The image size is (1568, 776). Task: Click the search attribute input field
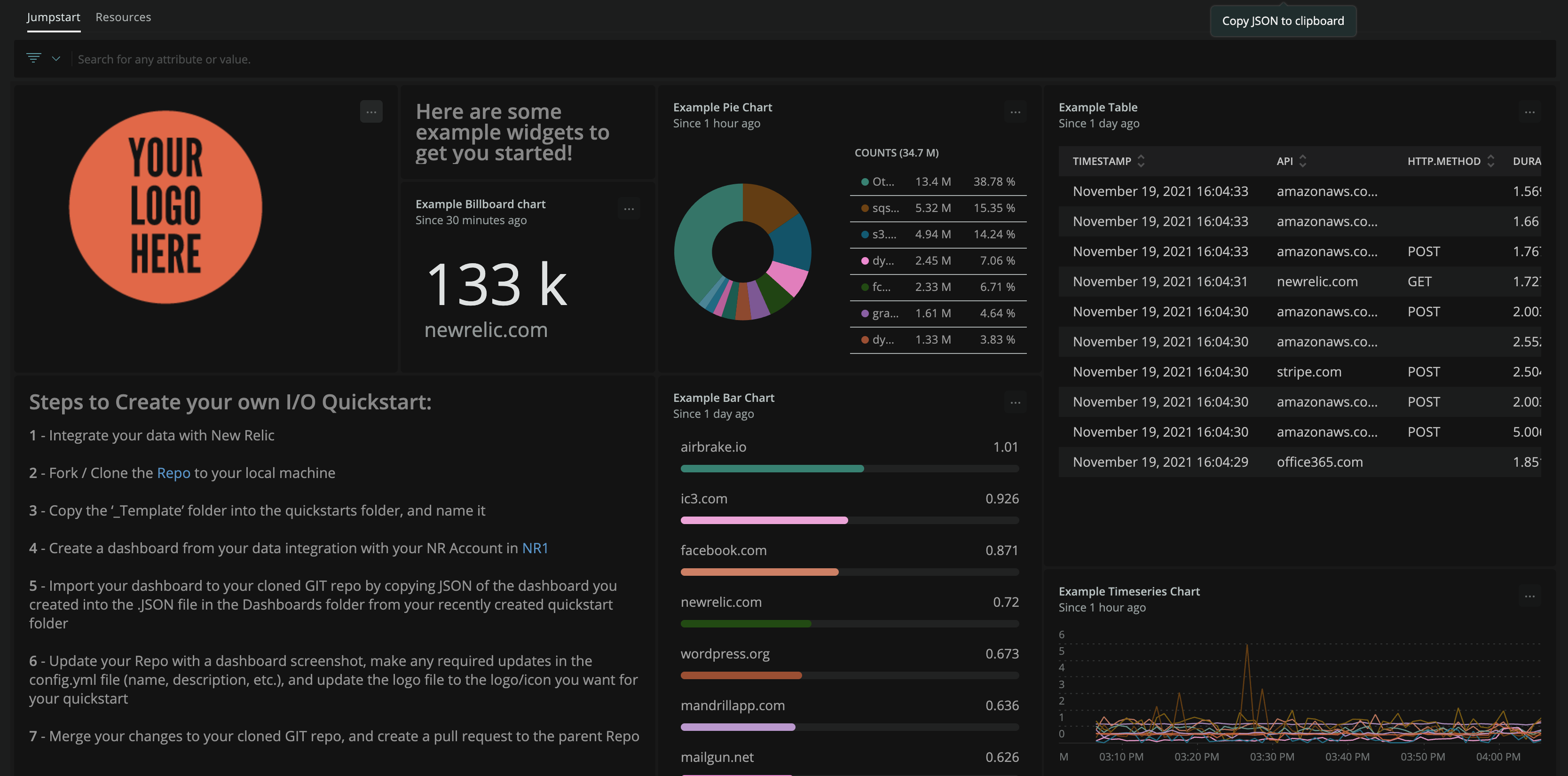(x=165, y=60)
